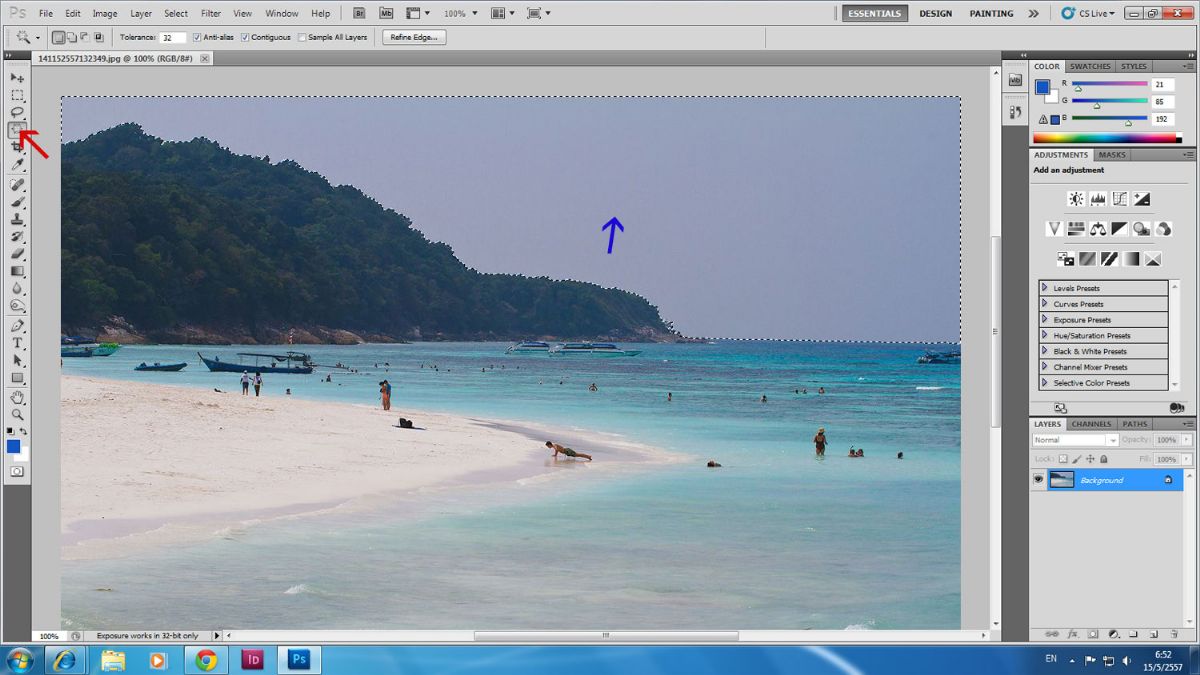Select the Crop tool
This screenshot has height=675, width=1200.
click(17, 147)
